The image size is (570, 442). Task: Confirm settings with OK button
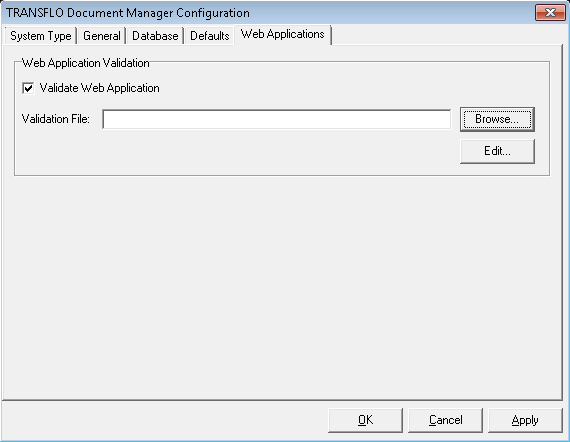point(365,420)
